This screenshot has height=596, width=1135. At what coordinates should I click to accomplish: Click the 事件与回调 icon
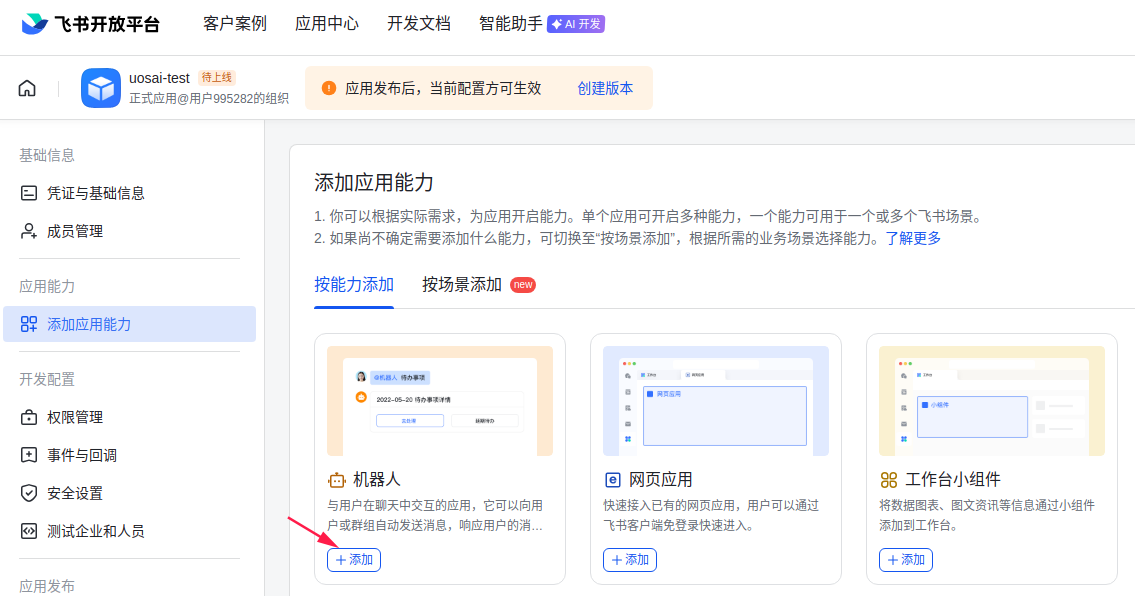(x=29, y=455)
